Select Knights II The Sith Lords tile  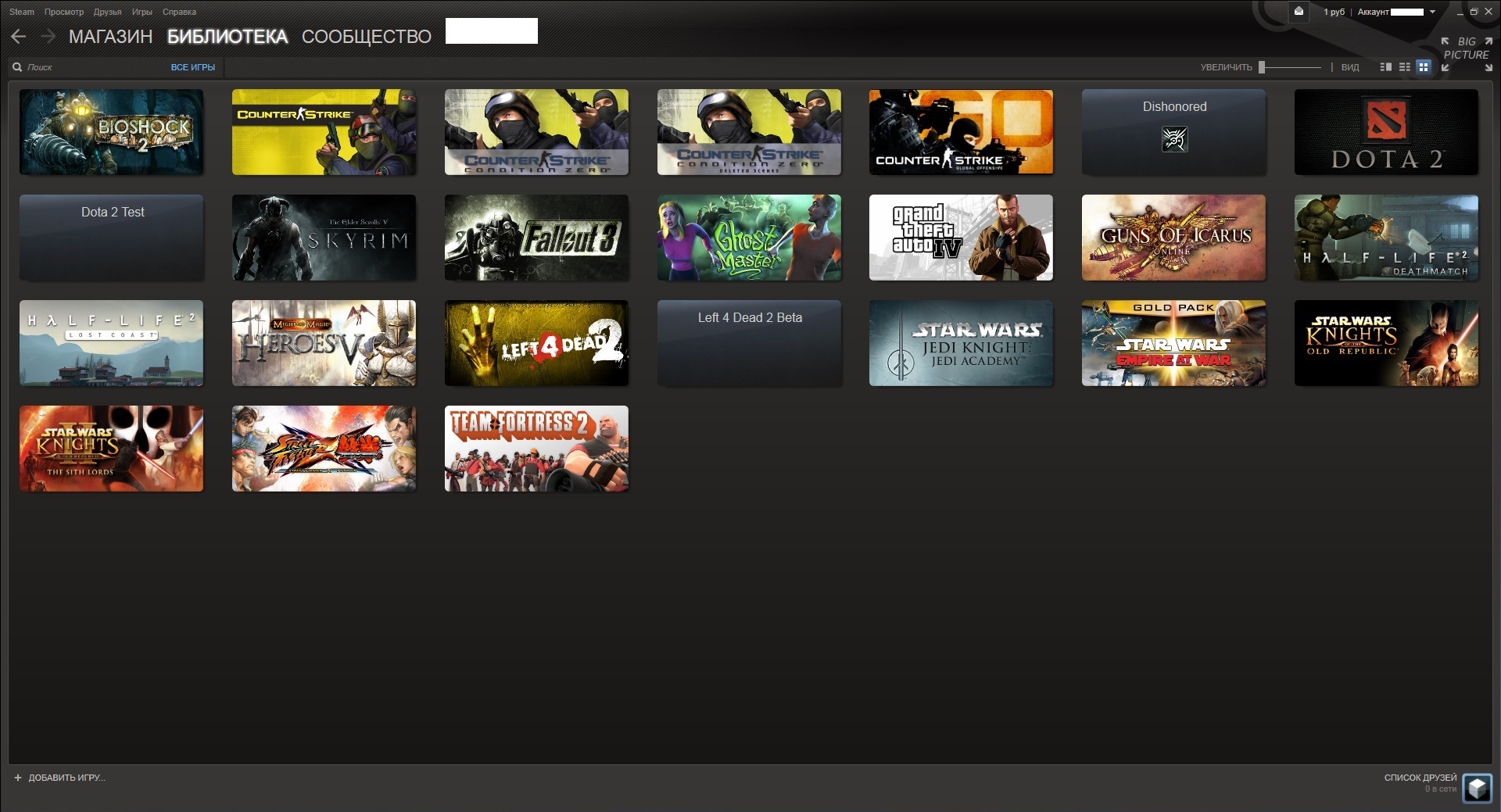pyautogui.click(x=111, y=448)
